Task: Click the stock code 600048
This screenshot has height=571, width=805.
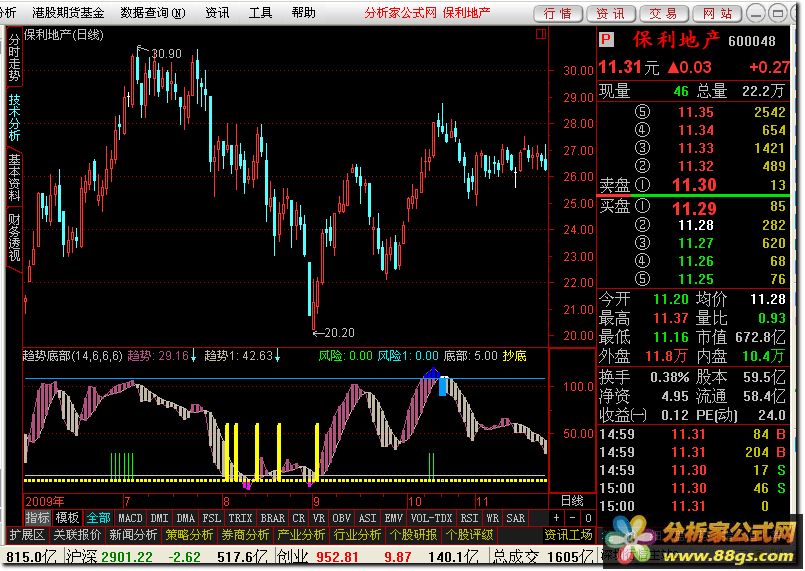Action: pos(751,41)
